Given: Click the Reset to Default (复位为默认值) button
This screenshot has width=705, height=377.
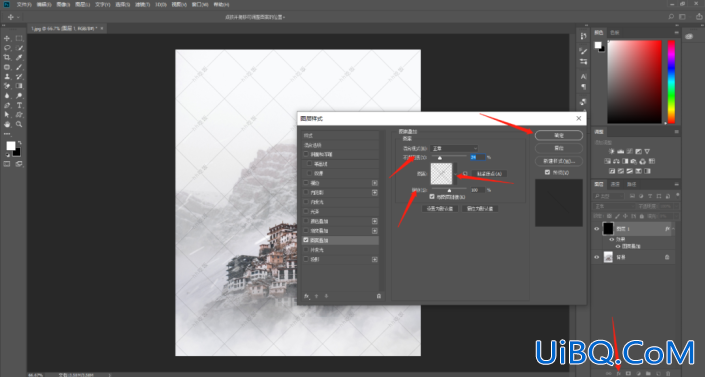Looking at the screenshot, I should [480, 209].
